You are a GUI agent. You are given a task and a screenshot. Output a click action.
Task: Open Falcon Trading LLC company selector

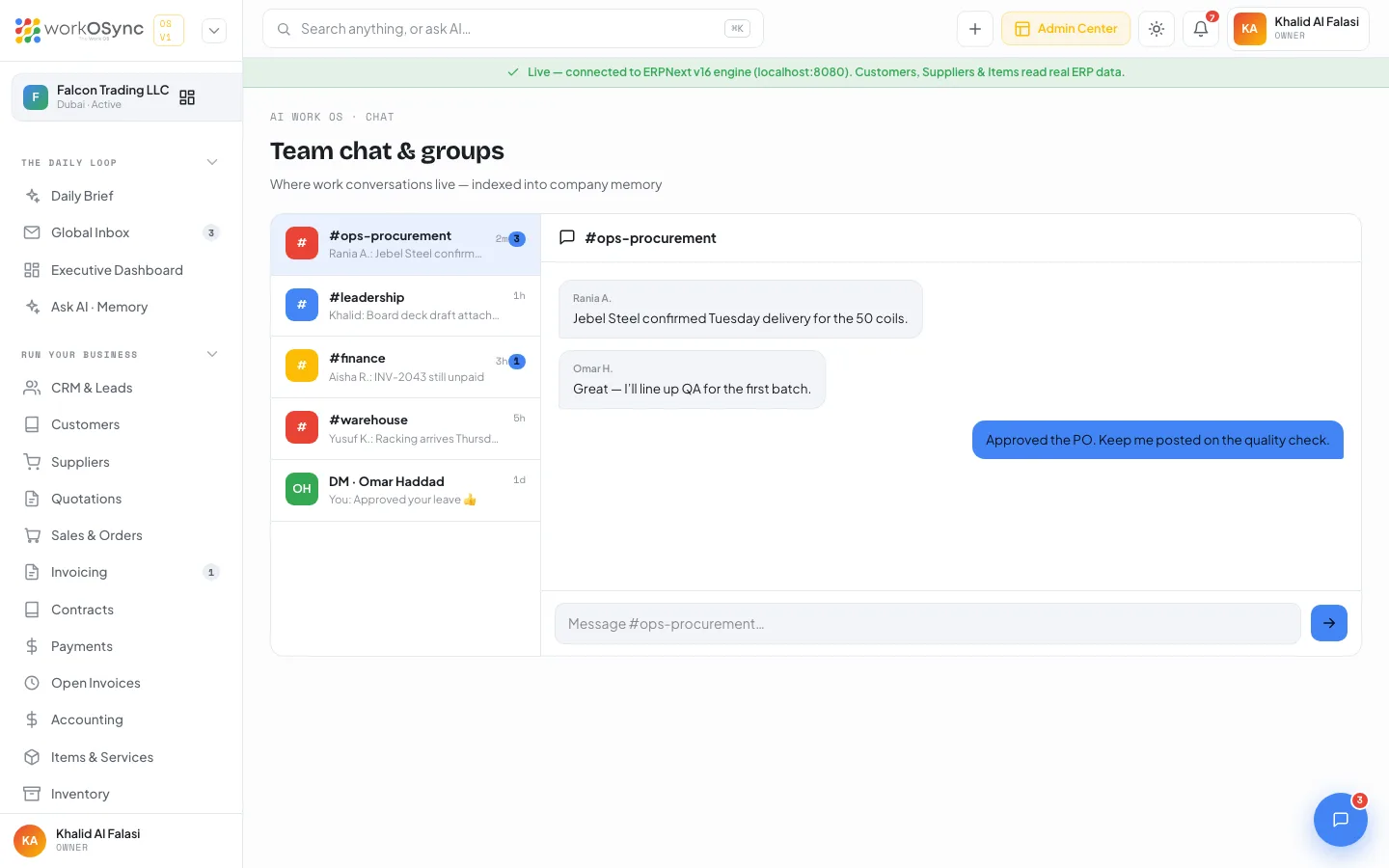click(126, 97)
